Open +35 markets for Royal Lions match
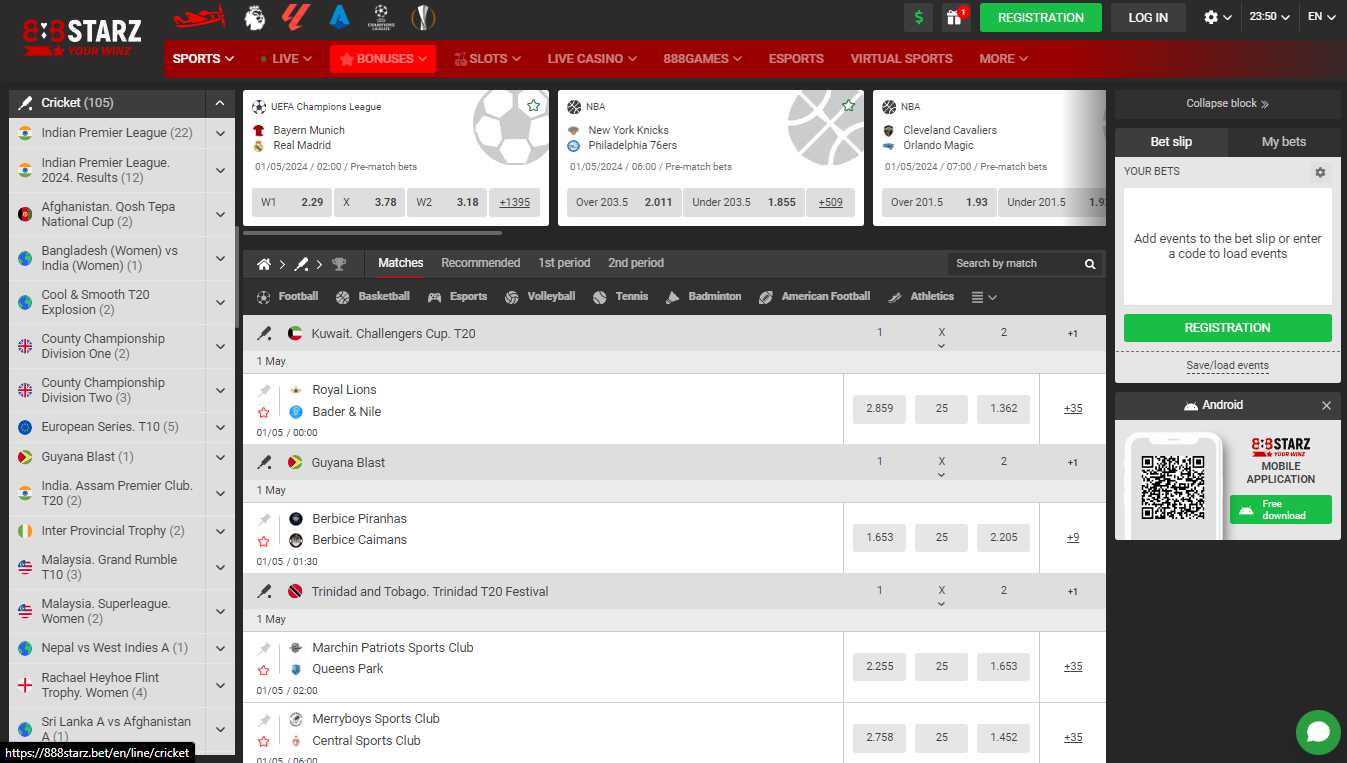Screen dimensions: 1347x763 coord(1073,409)
